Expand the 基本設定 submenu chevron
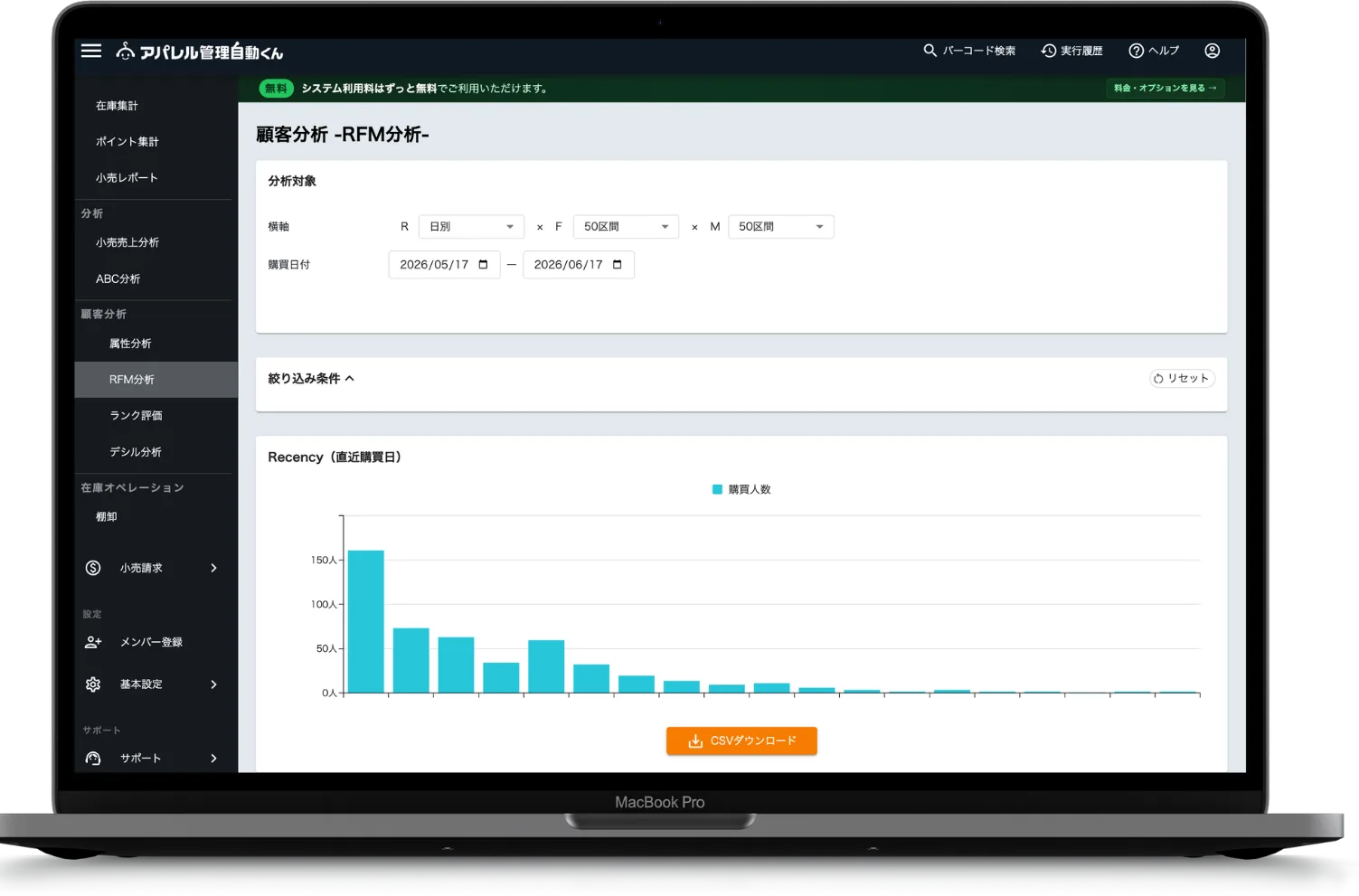 pyautogui.click(x=214, y=684)
